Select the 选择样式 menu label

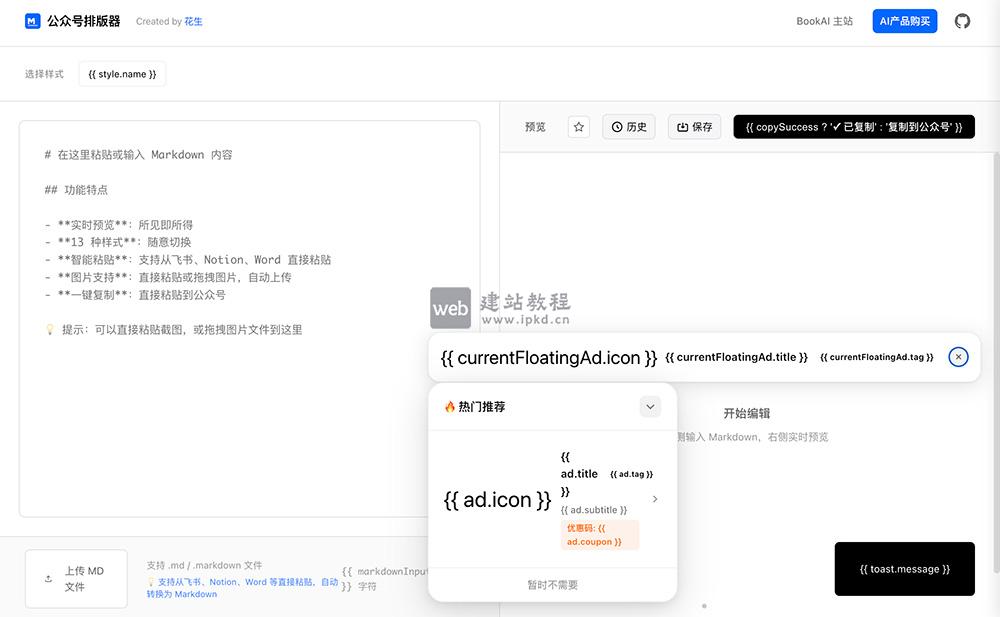(x=43, y=73)
